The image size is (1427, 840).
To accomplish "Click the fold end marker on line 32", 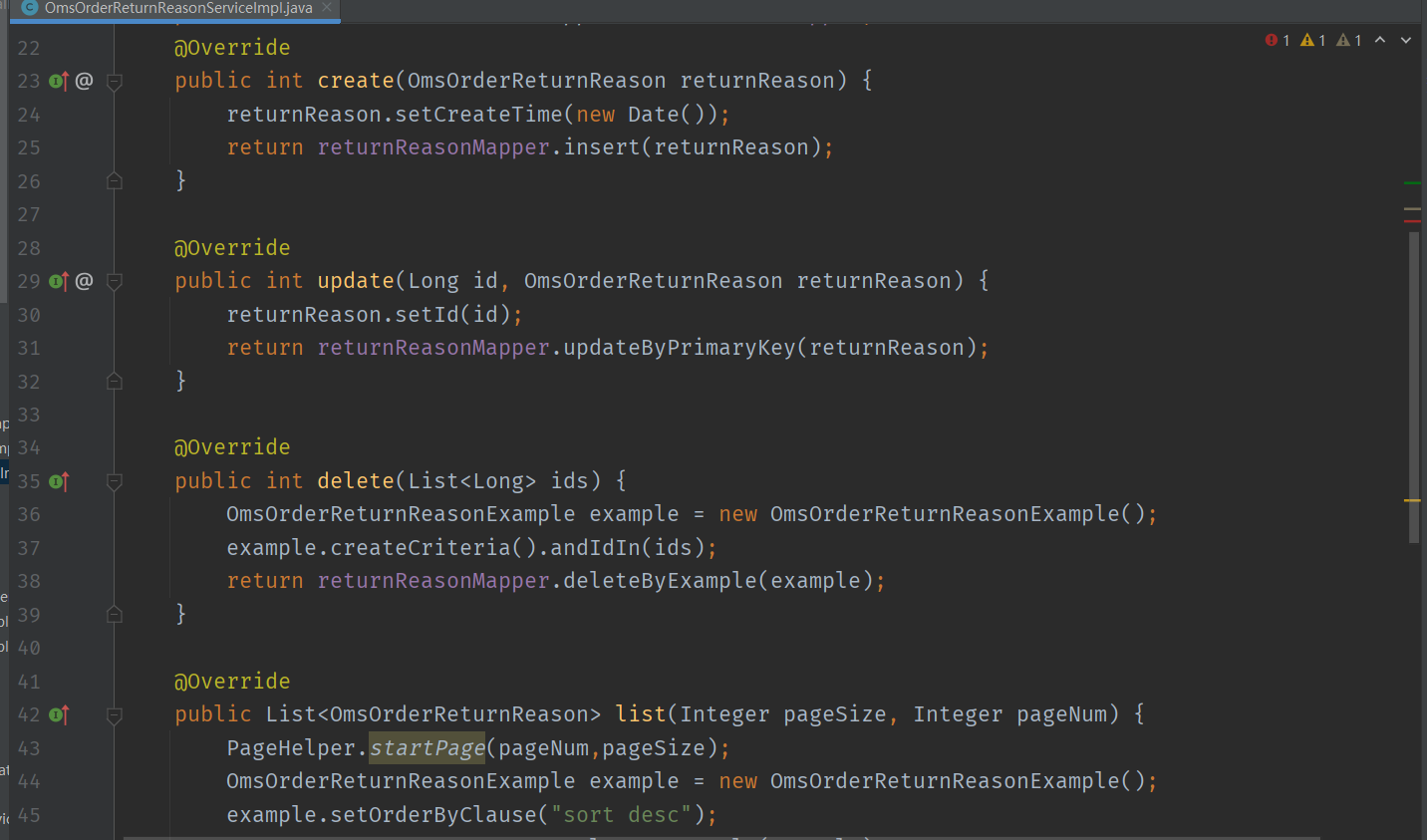I will [x=115, y=382].
